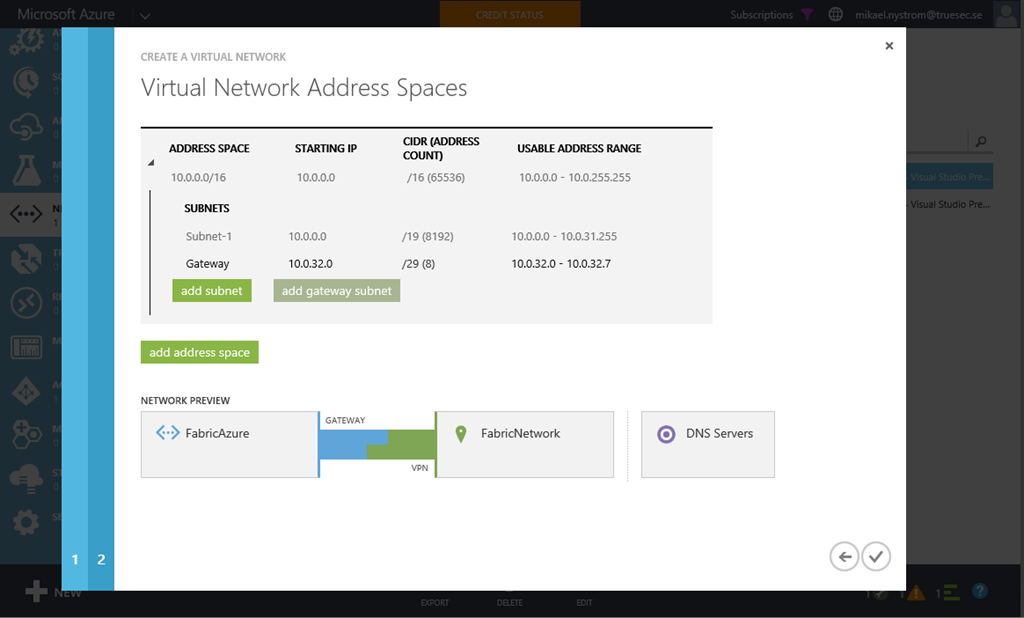Close the Create a Virtual Network dialog

click(x=889, y=46)
